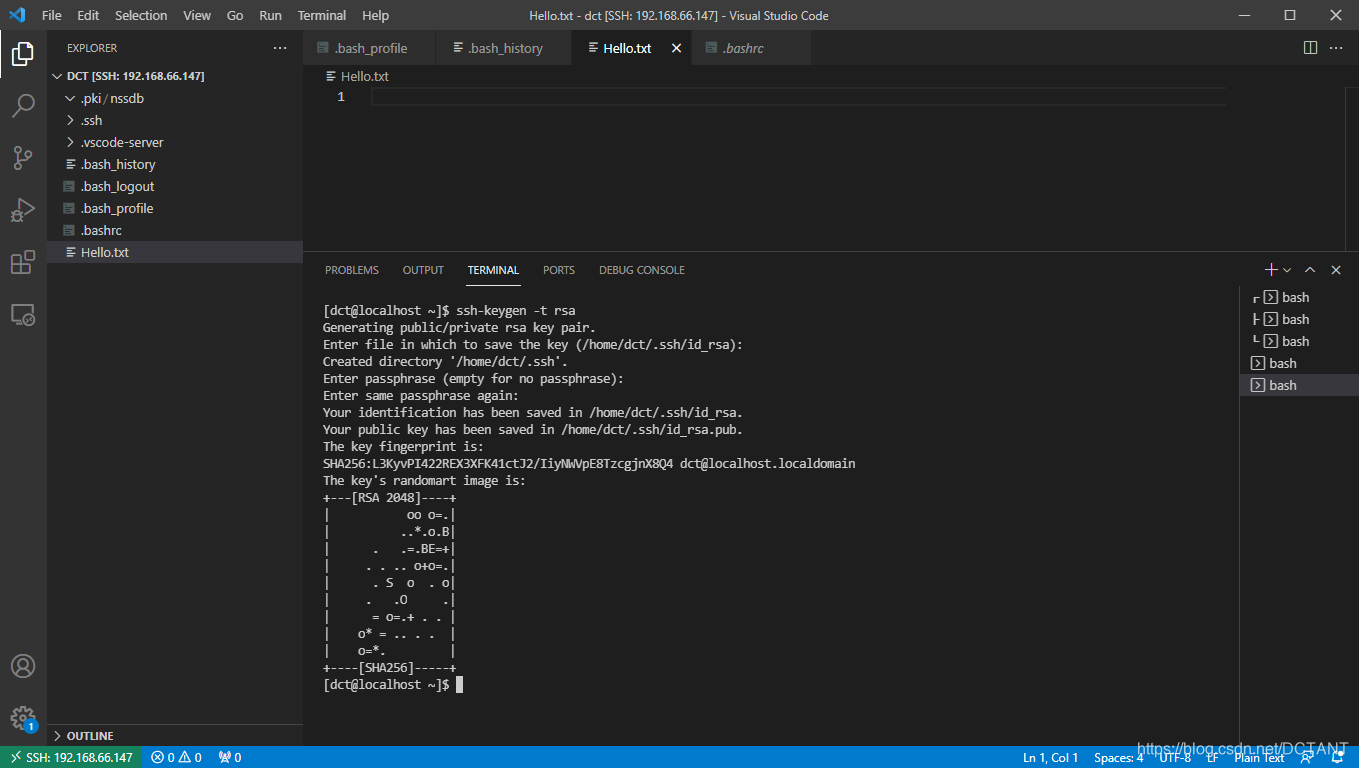This screenshot has height=768, width=1359.
Task: Switch to the Problems panel tab
Action: click(x=352, y=270)
